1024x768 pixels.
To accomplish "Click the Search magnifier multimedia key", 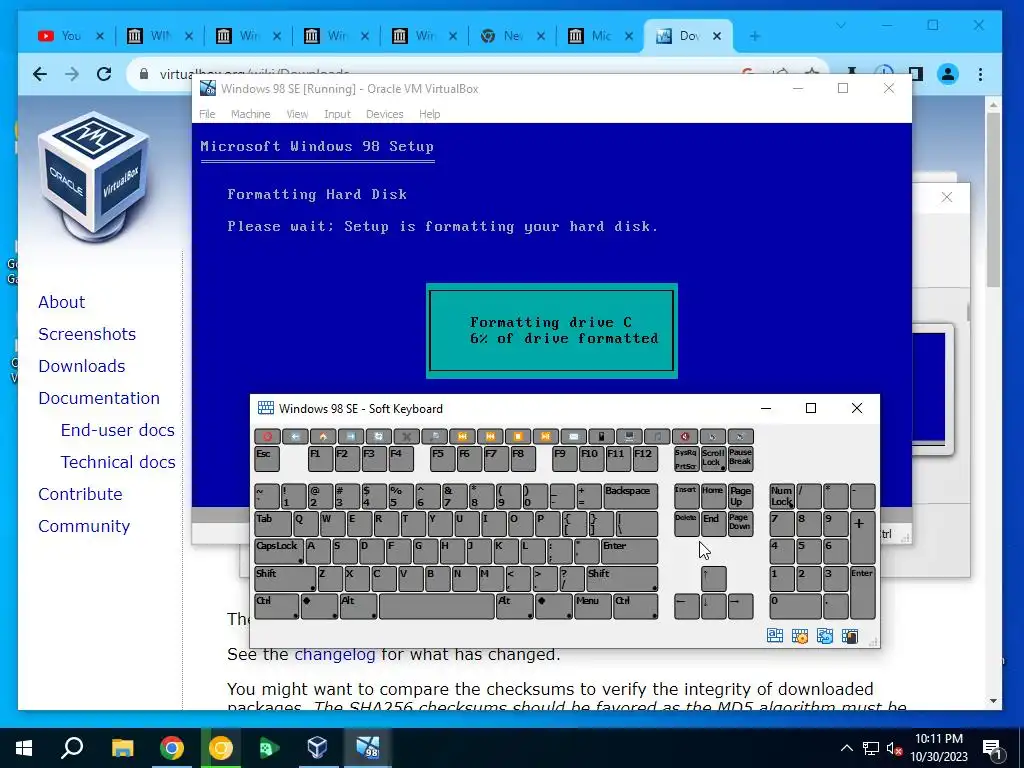I will 434,436.
